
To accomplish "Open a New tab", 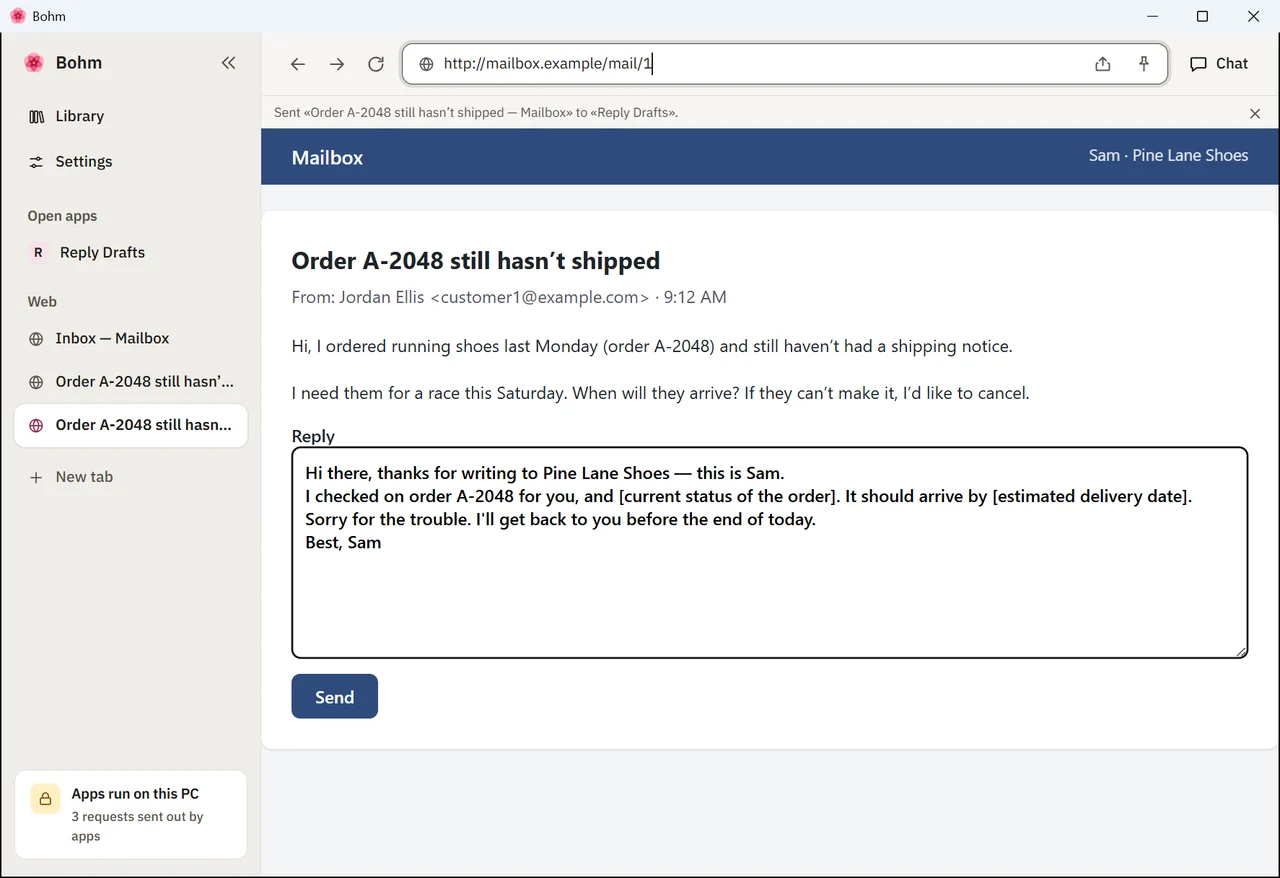I will (x=131, y=477).
